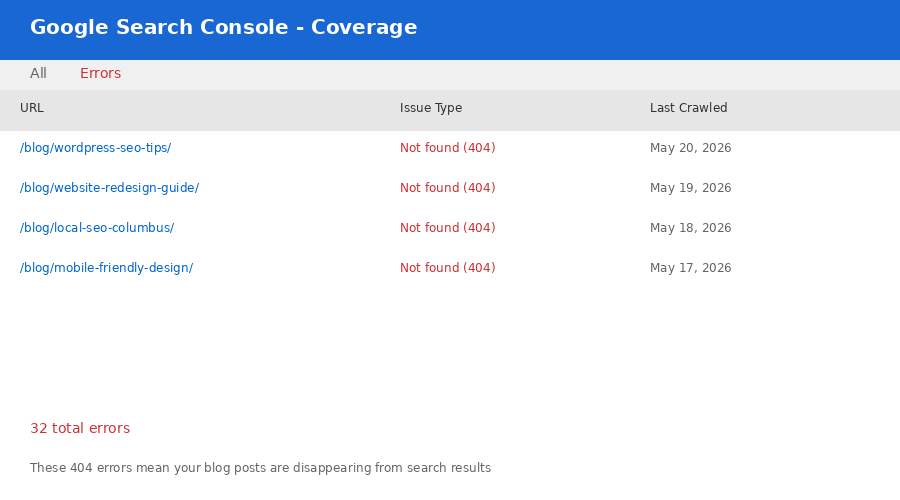The height and width of the screenshot is (500, 900).
Task: Select the Errors tab
Action: [x=100, y=73]
